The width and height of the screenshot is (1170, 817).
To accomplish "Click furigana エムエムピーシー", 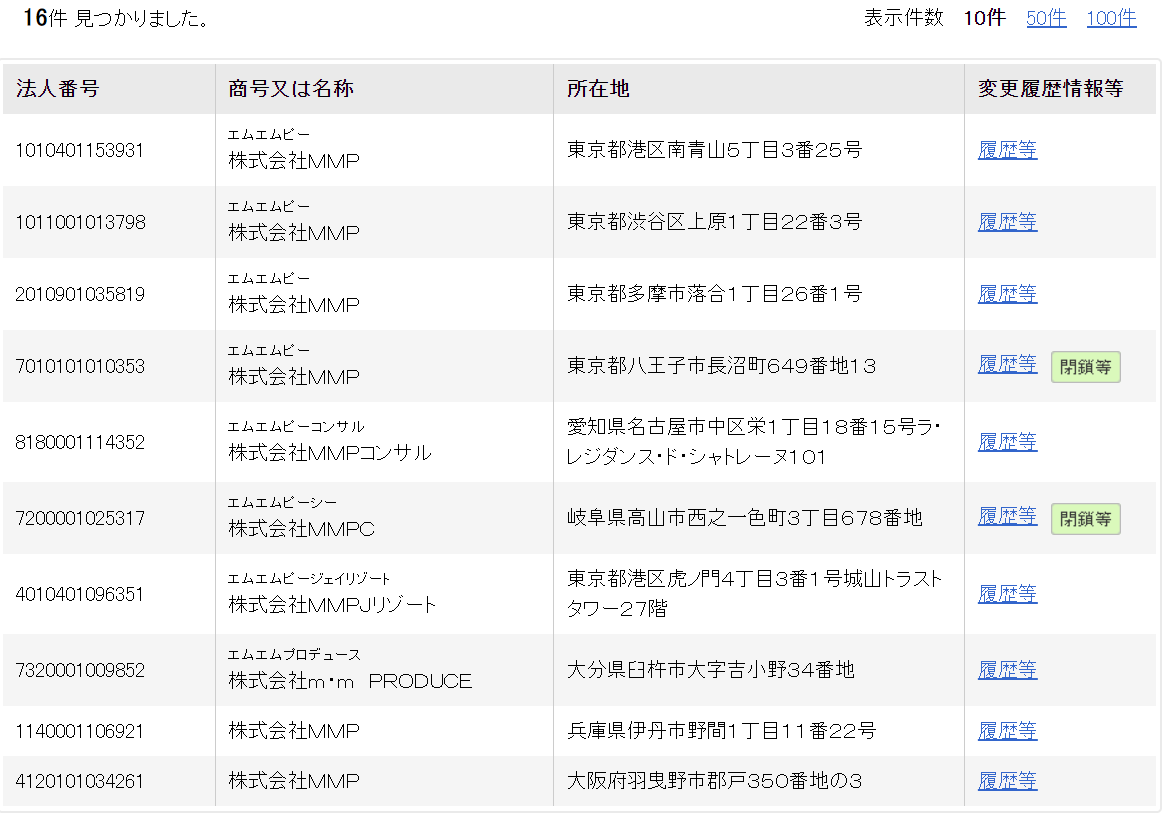I will pyautogui.click(x=282, y=503).
